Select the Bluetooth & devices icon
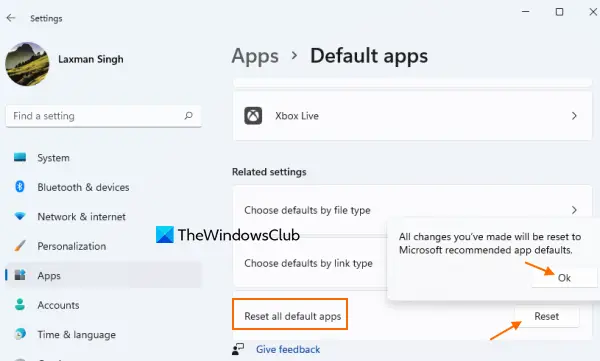 (x=20, y=187)
